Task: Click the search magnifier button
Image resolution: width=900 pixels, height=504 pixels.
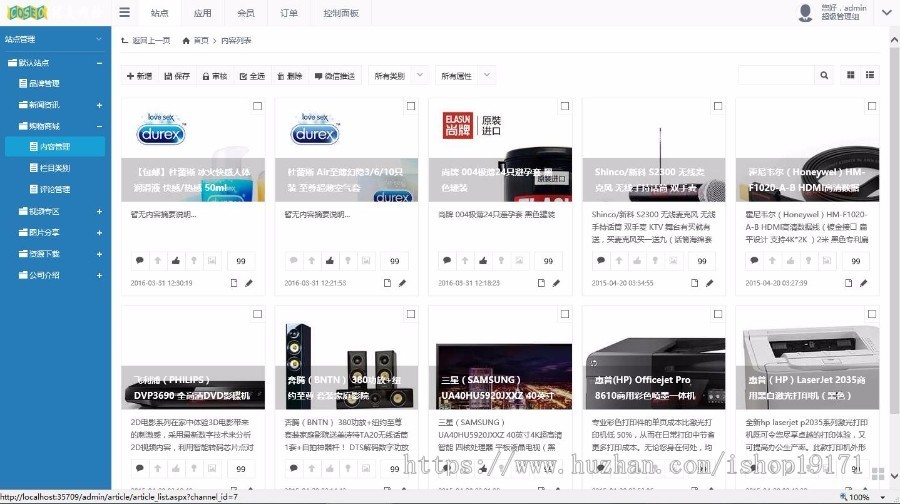Action: (x=824, y=75)
